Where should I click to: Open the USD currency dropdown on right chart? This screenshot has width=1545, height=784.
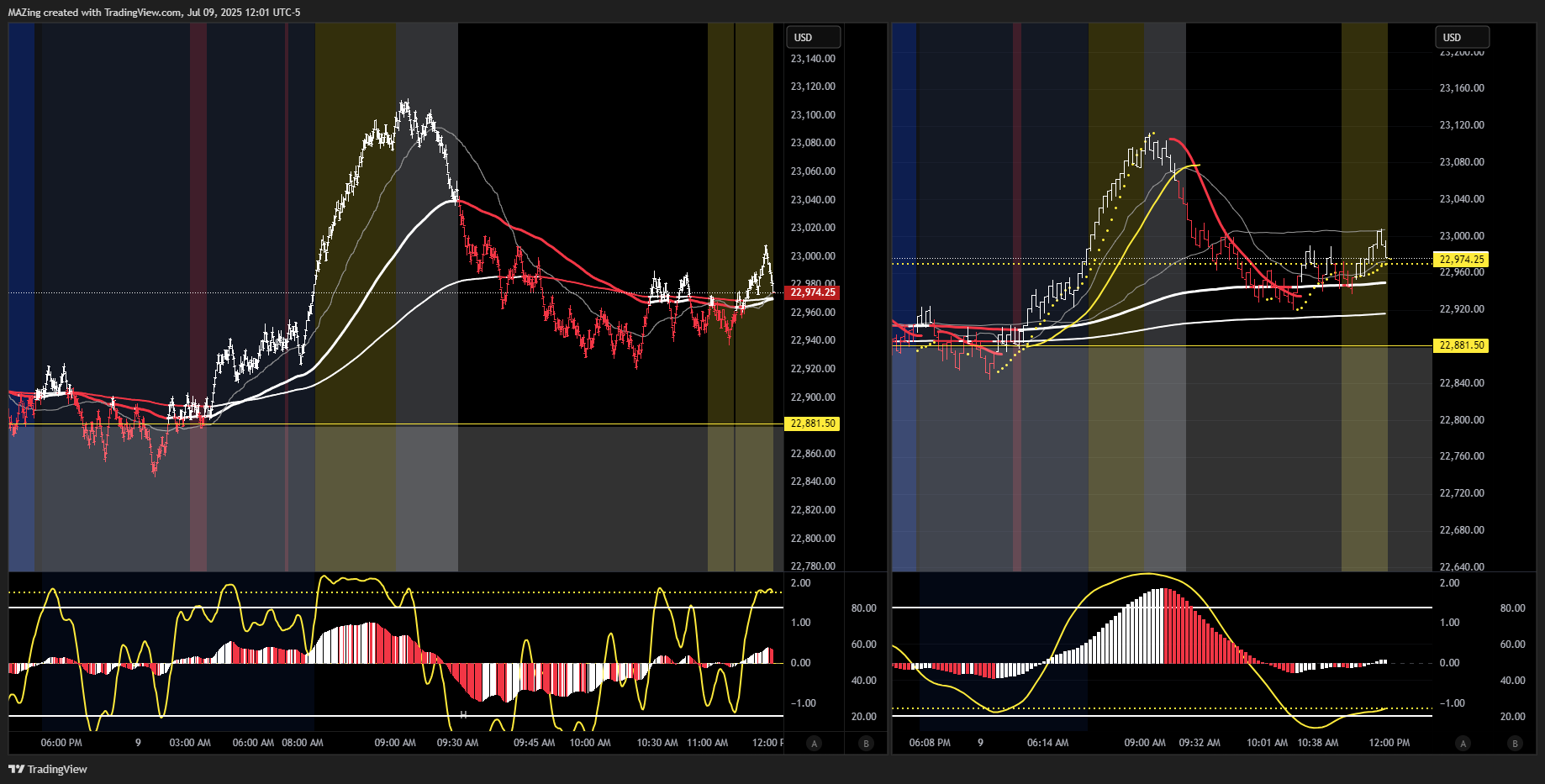pos(1462,37)
